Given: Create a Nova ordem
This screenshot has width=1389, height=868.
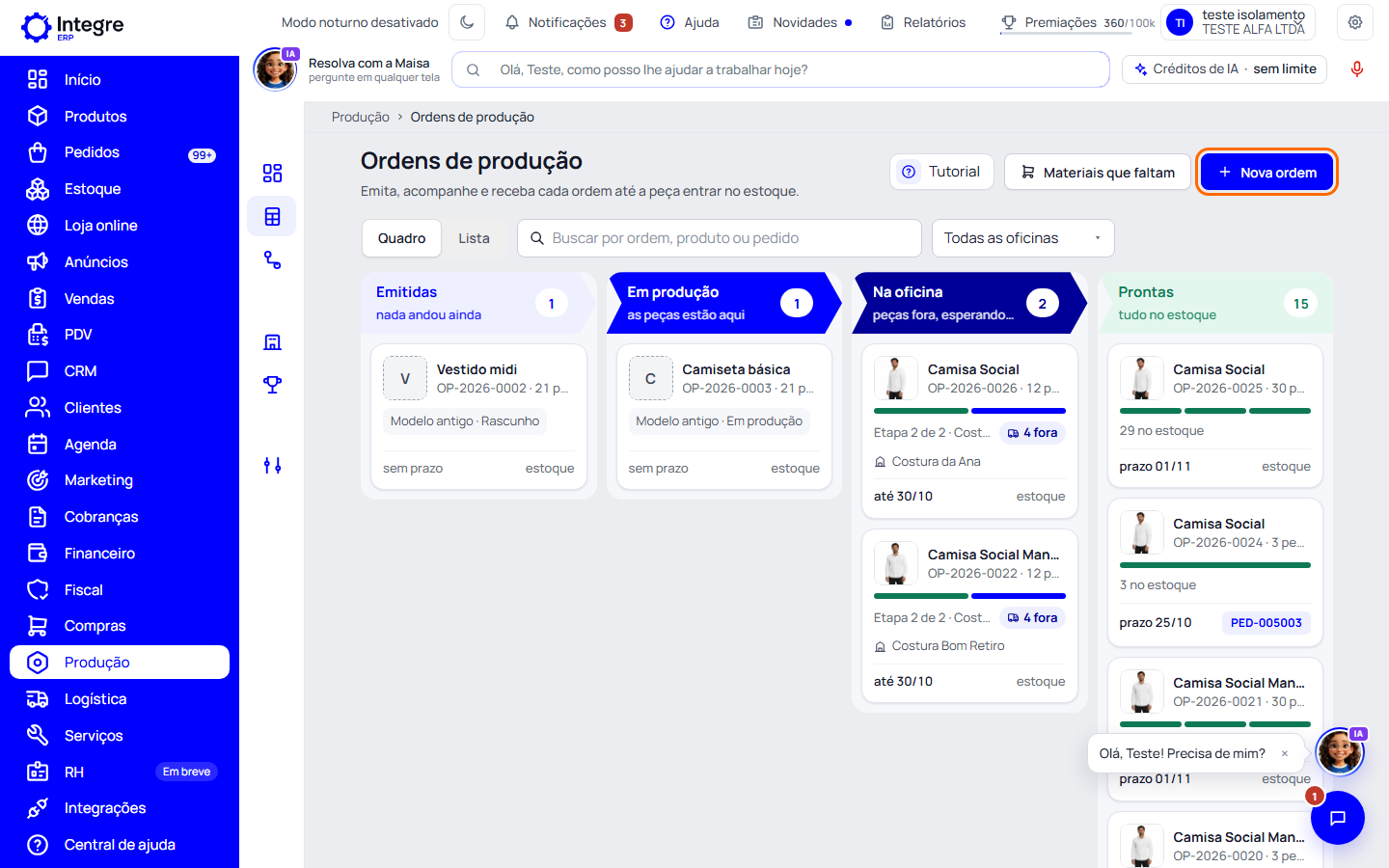Looking at the screenshot, I should [x=1267, y=173].
